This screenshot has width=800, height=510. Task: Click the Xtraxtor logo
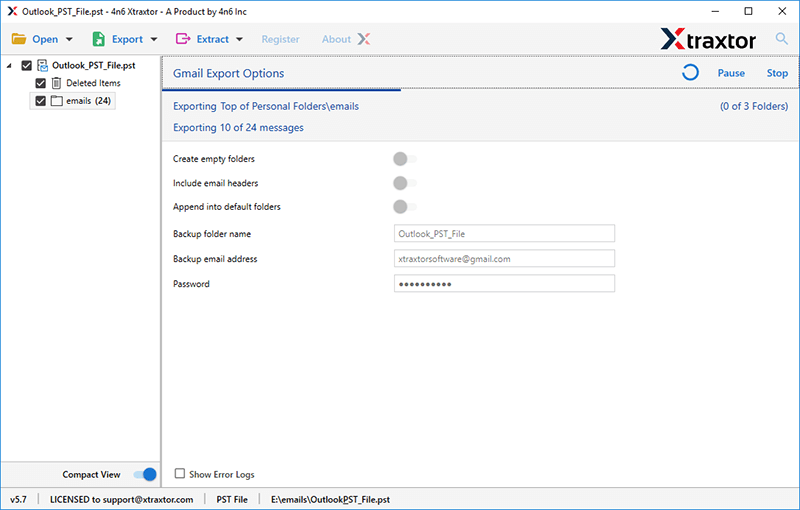click(708, 39)
